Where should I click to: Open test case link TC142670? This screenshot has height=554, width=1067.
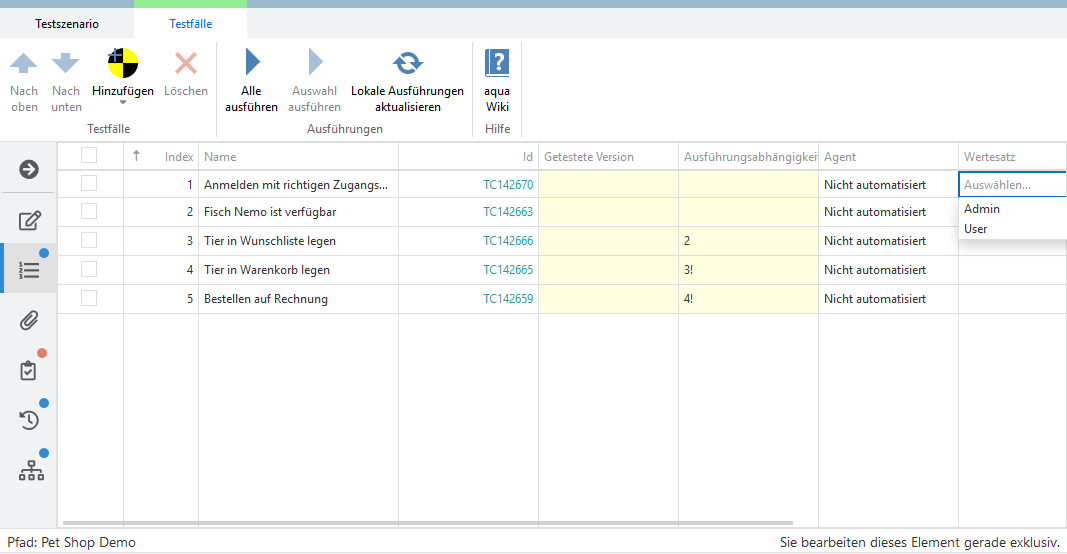508,185
